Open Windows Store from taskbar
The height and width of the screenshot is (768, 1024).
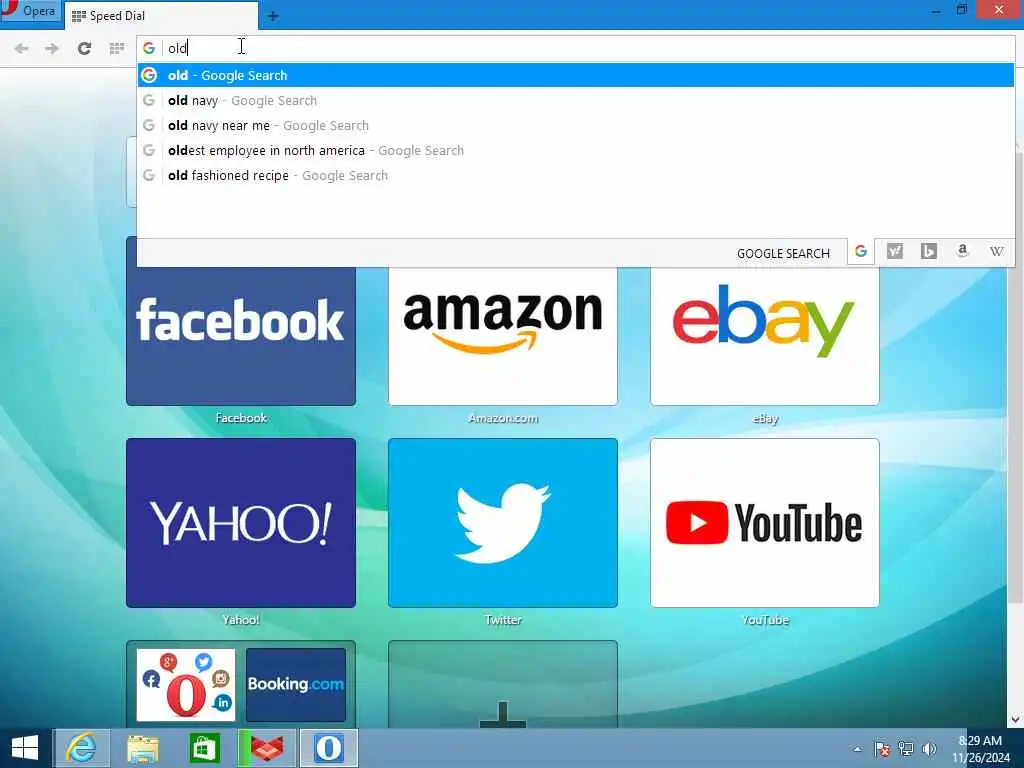204,748
